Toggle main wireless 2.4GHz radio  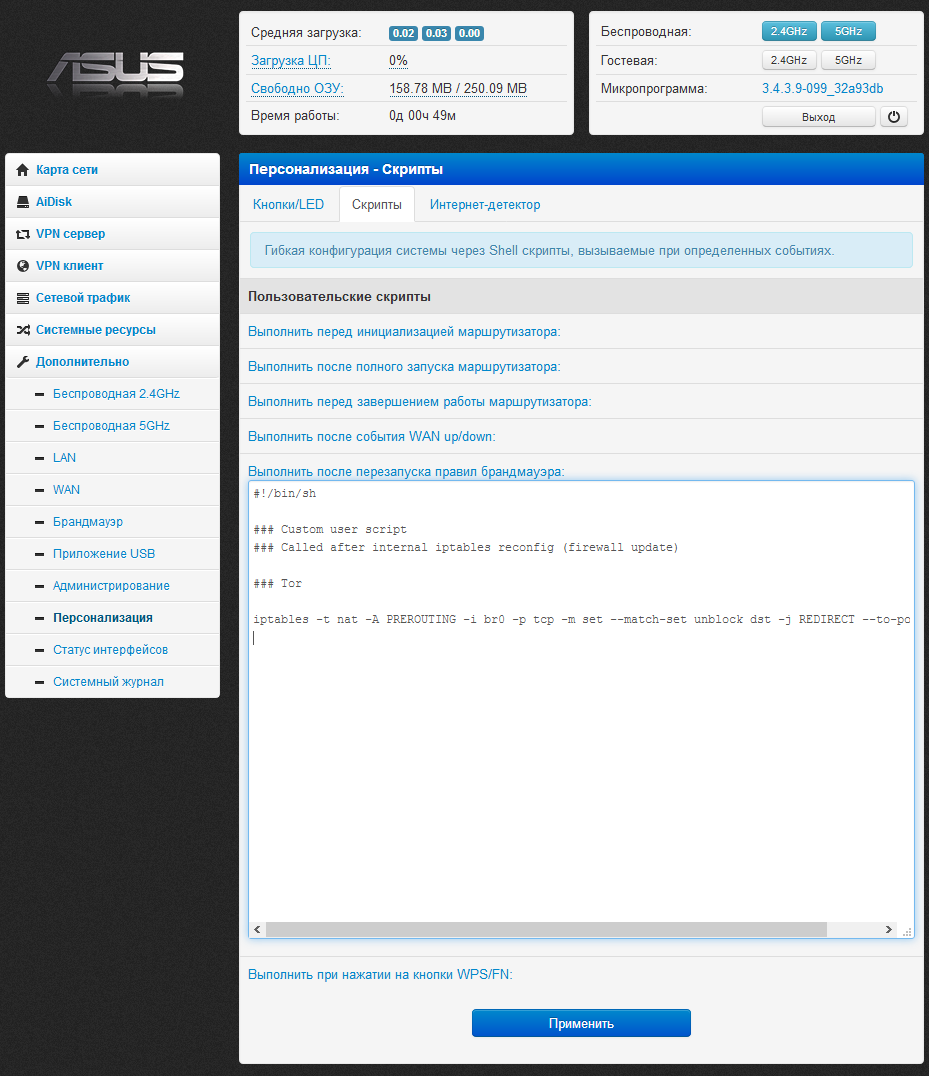point(789,32)
